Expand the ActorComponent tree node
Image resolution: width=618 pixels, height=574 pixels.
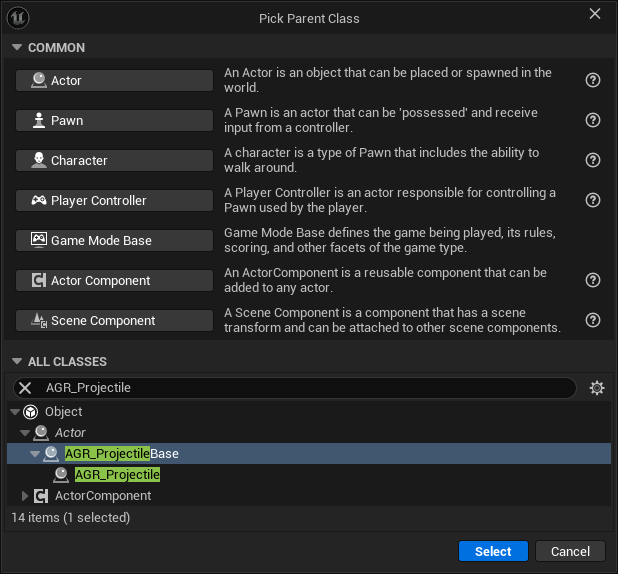[25, 496]
